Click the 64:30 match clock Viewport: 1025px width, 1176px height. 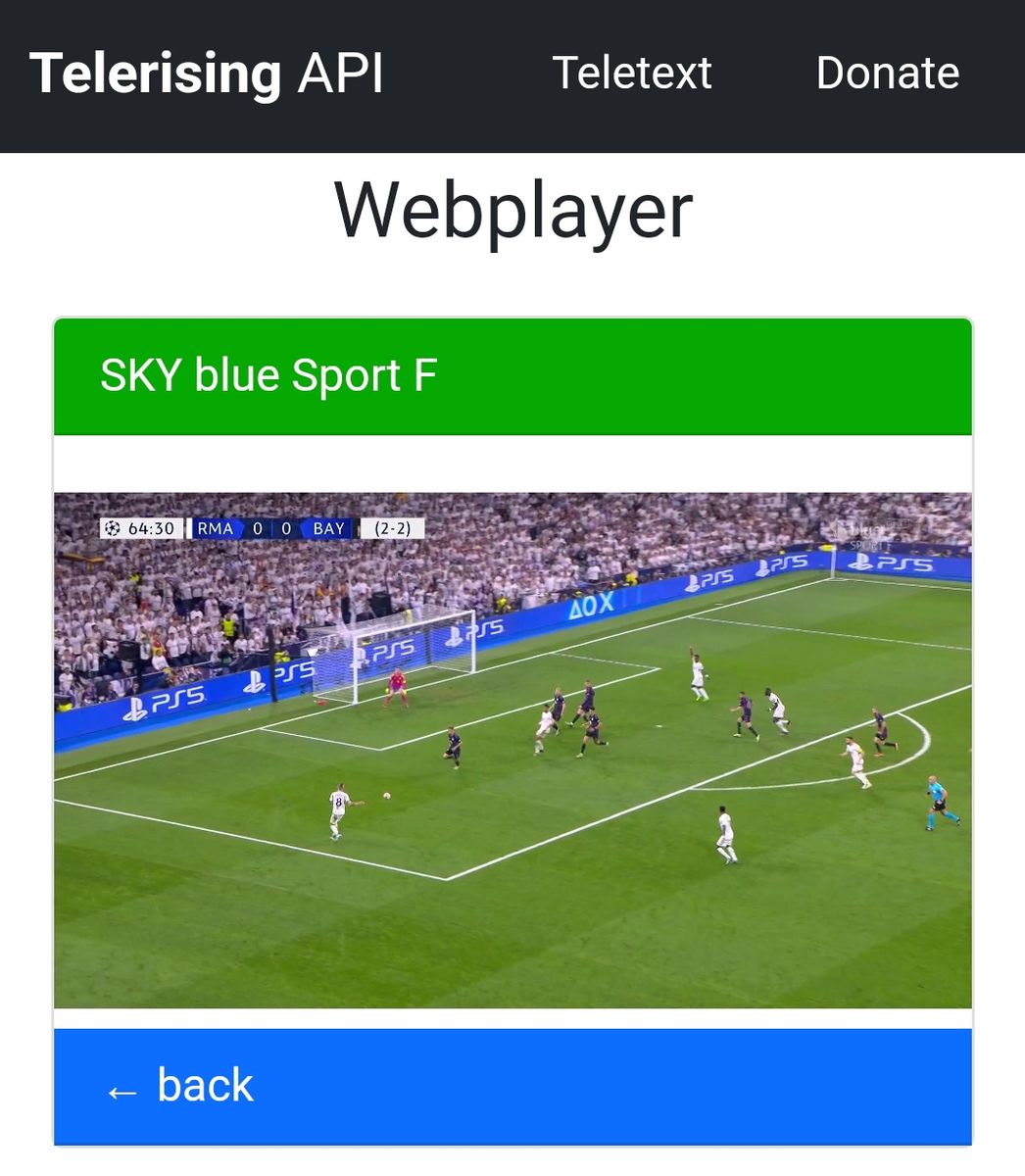[151, 528]
